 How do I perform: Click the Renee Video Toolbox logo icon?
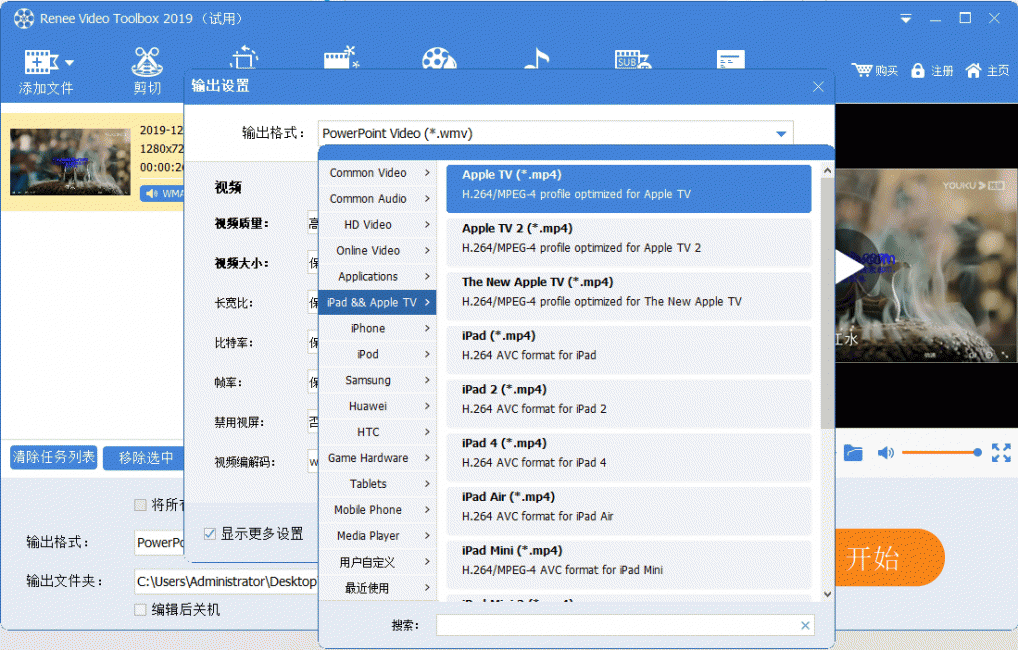click(24, 18)
